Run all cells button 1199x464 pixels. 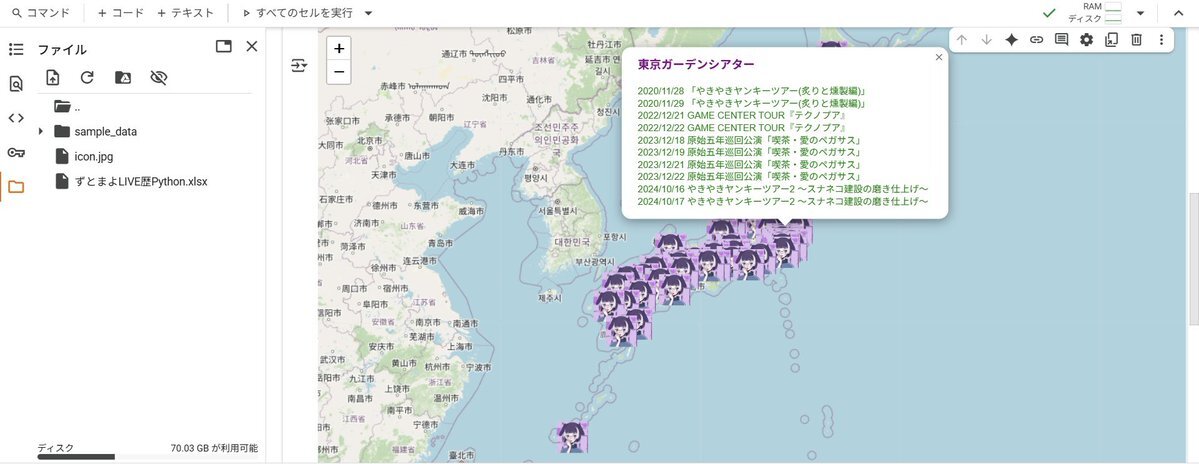tap(297, 13)
